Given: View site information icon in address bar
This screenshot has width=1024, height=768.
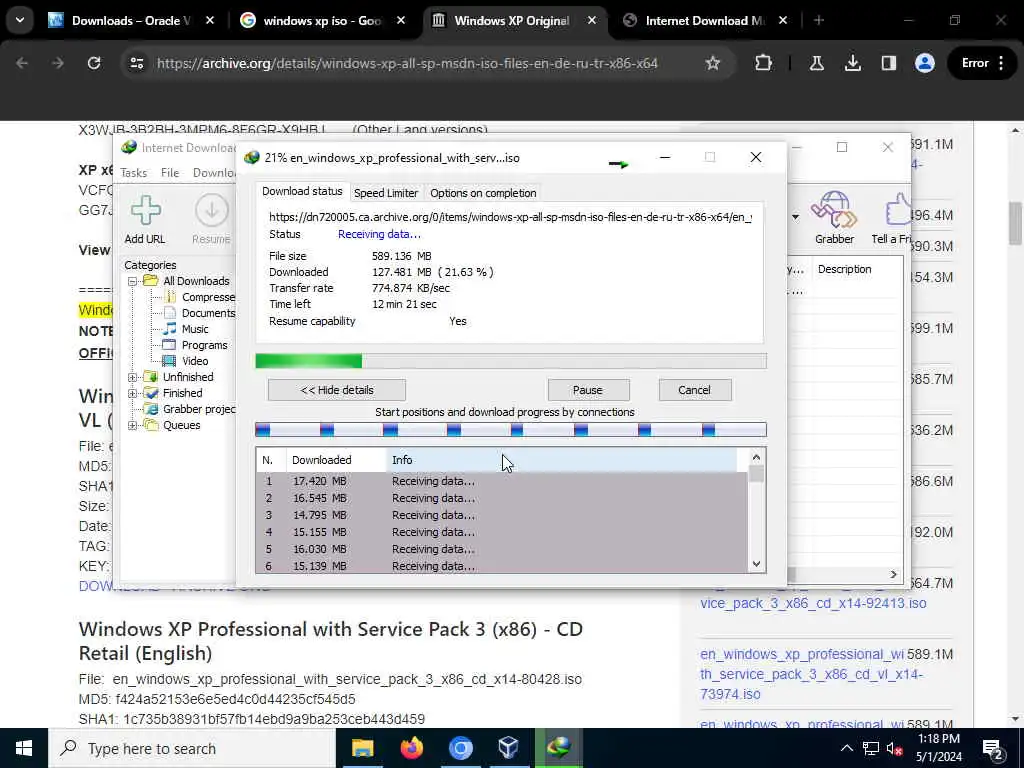Looking at the screenshot, I should (136, 63).
